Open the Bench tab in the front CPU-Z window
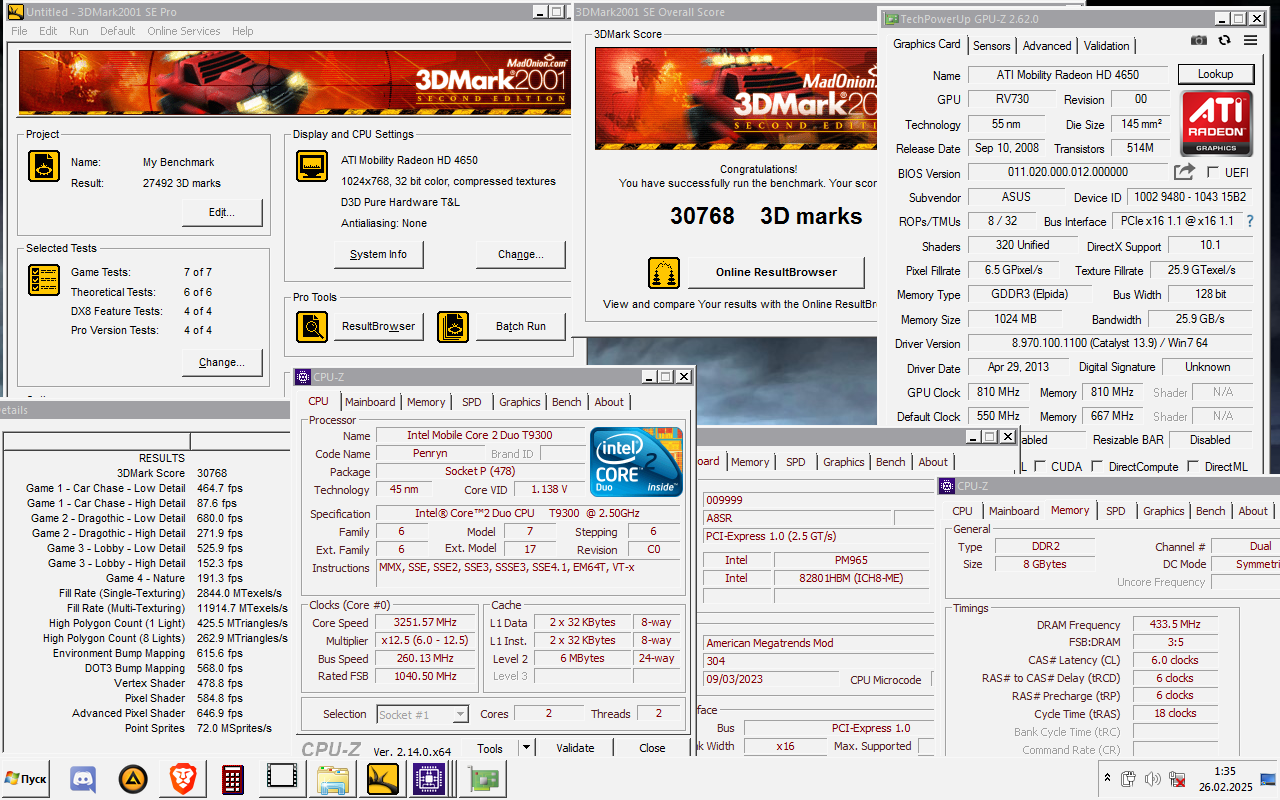Image resolution: width=1280 pixels, height=800 pixels. click(567, 402)
